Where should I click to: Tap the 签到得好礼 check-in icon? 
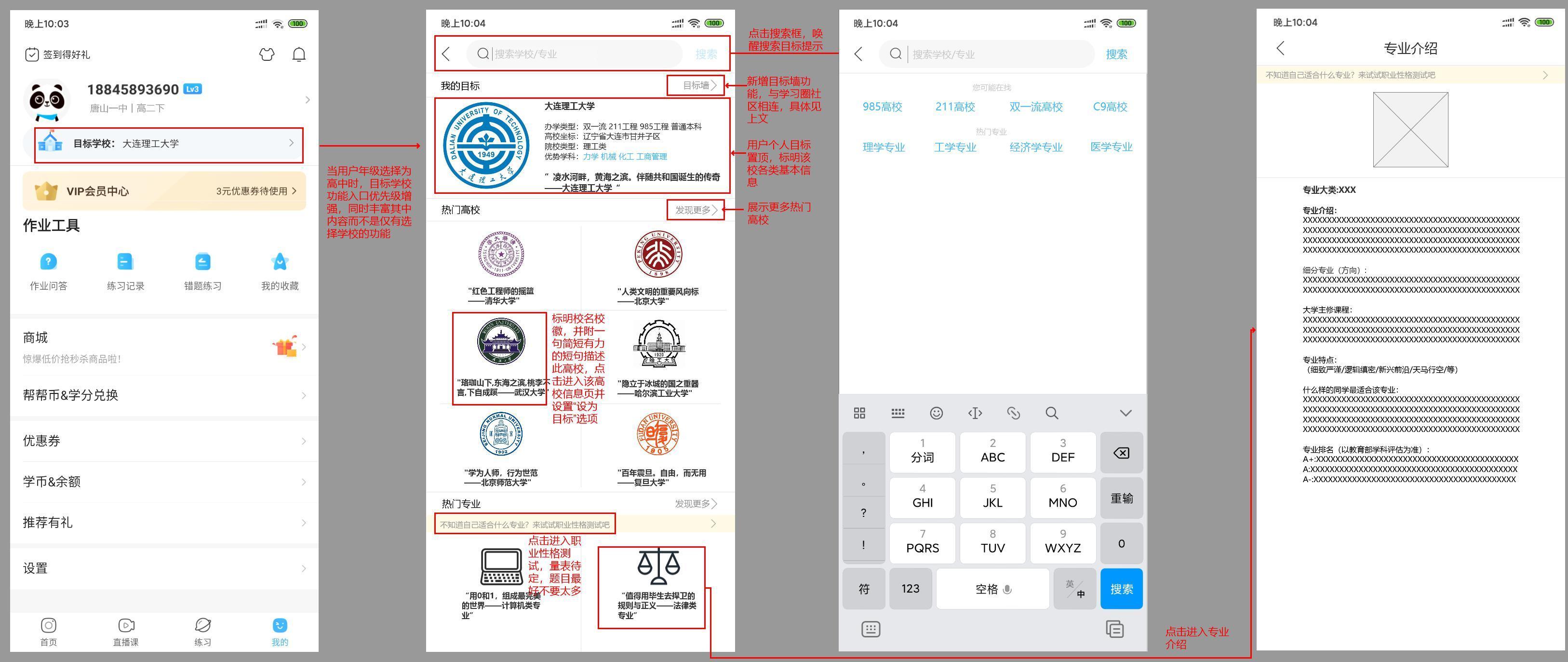click(32, 54)
